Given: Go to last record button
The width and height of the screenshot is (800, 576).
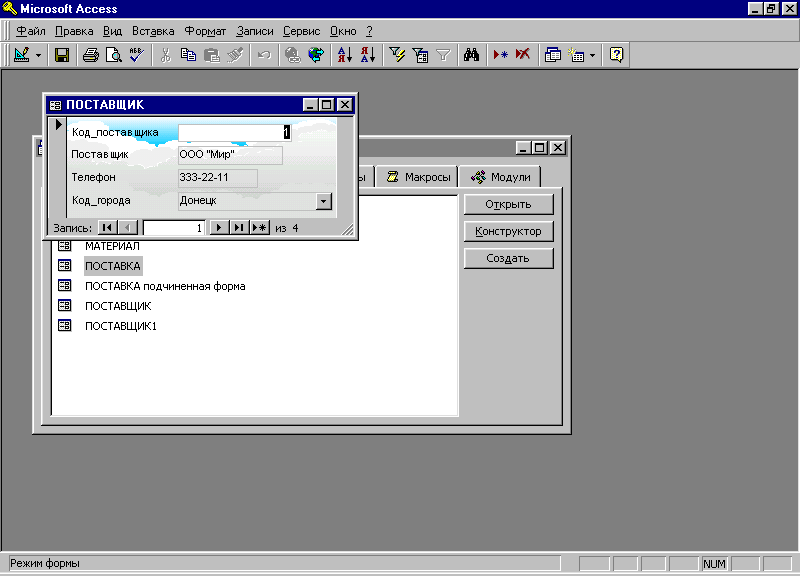Looking at the screenshot, I should coord(239,228).
